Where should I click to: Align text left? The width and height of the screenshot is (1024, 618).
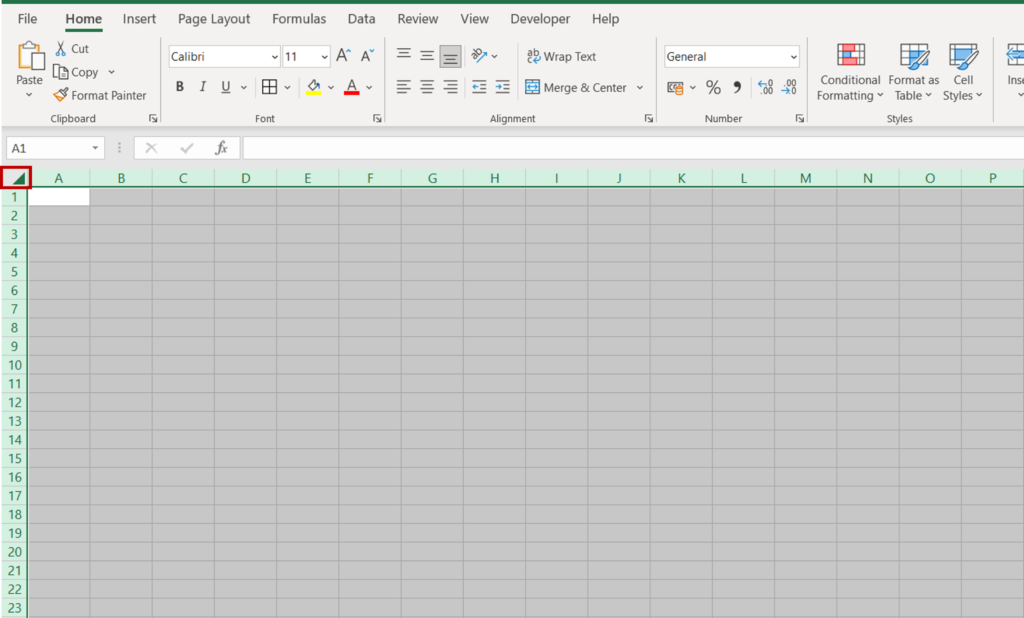tap(404, 87)
